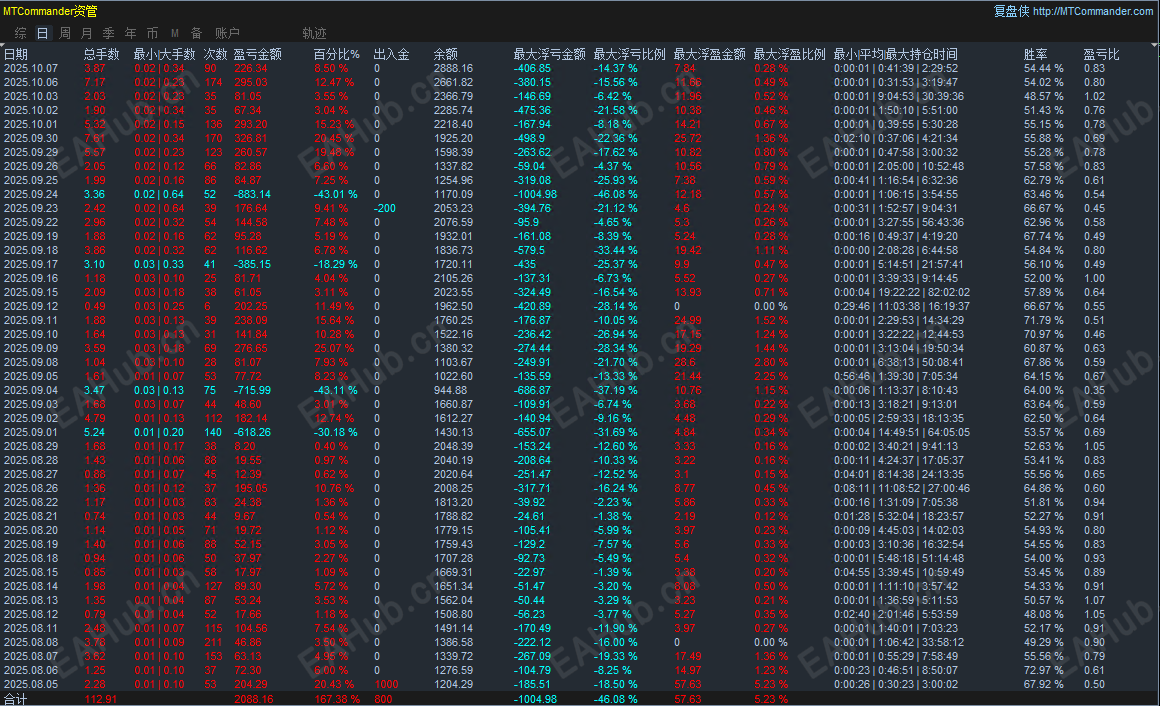Open the 备 tab

coord(197,33)
